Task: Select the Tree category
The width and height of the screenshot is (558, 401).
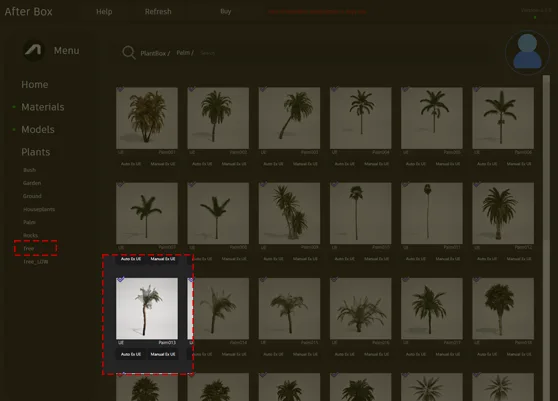Action: click(x=29, y=248)
